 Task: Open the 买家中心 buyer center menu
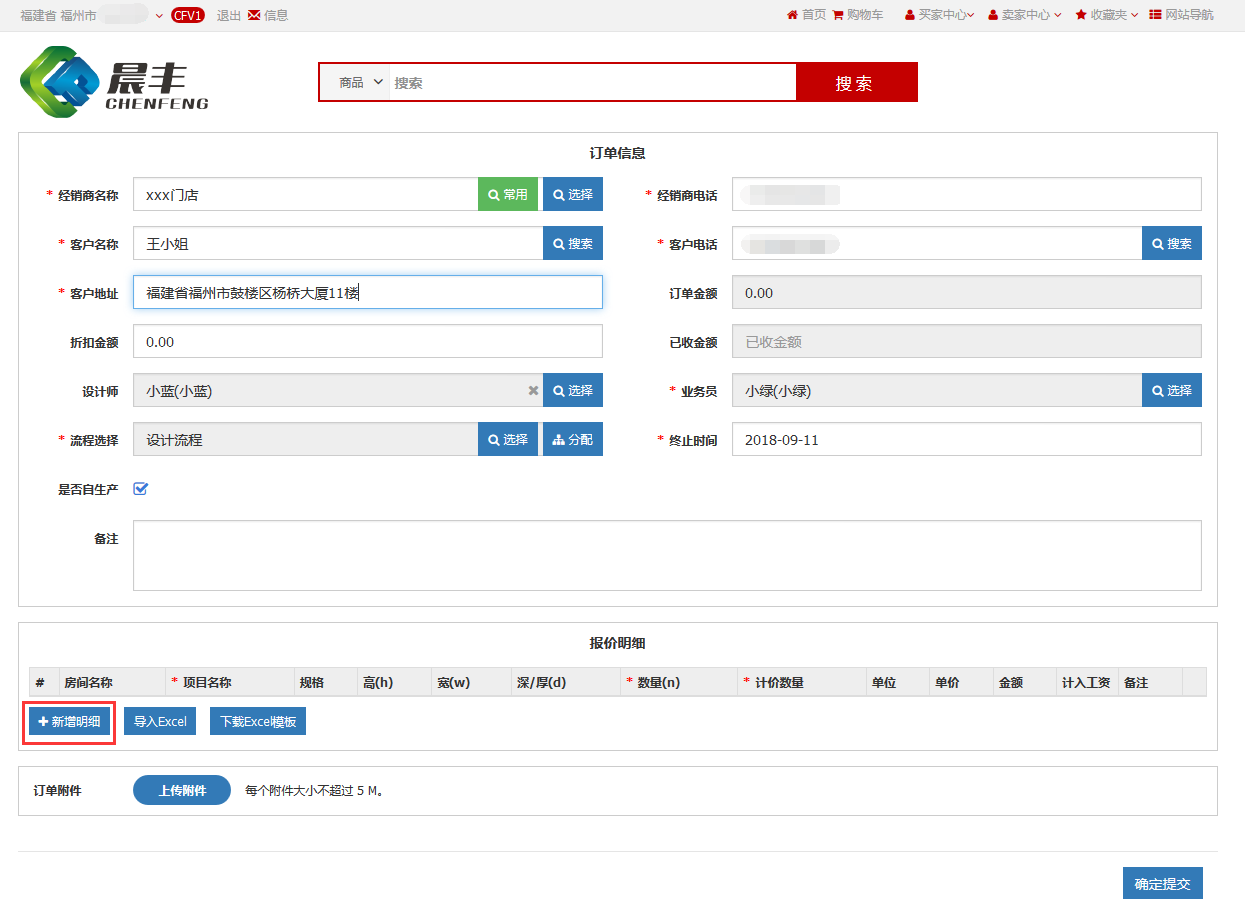pyautogui.click(x=939, y=15)
